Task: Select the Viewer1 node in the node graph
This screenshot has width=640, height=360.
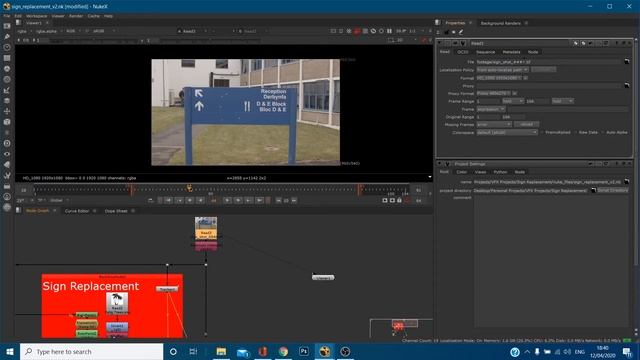Action: tap(323, 278)
